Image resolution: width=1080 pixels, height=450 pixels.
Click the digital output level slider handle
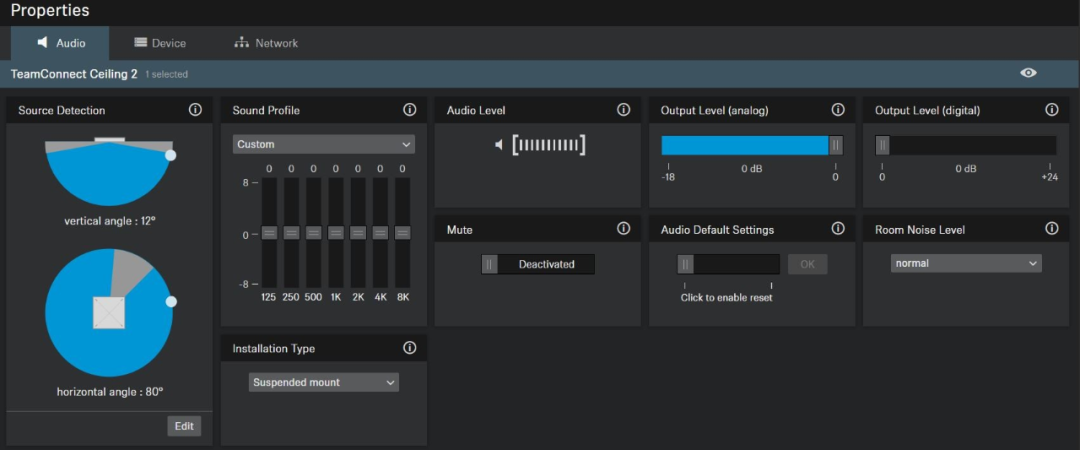point(882,145)
